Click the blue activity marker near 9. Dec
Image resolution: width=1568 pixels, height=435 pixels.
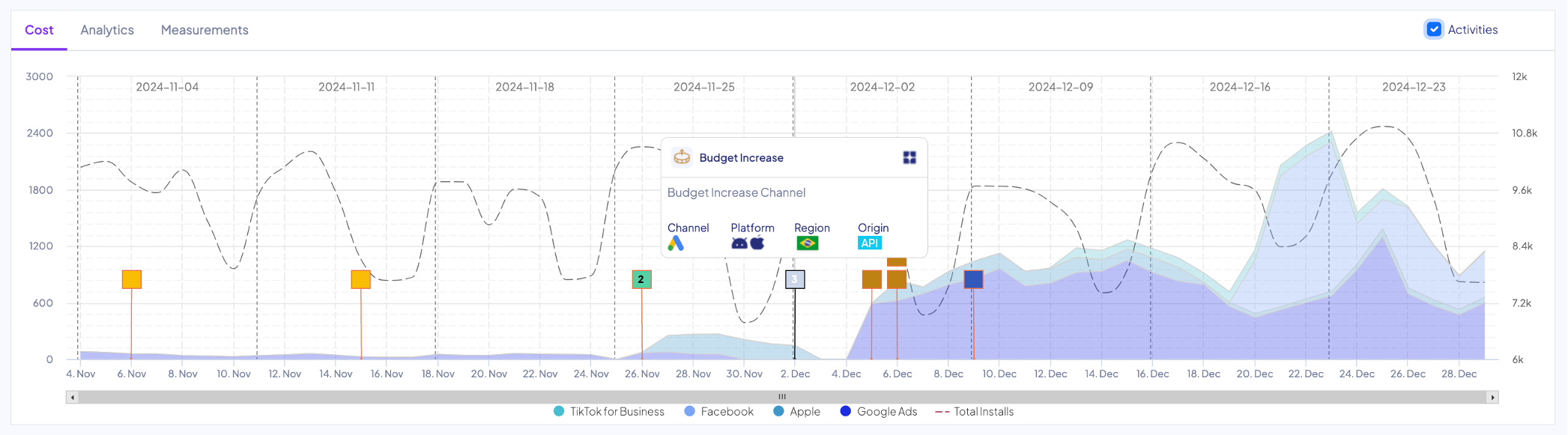click(x=973, y=279)
